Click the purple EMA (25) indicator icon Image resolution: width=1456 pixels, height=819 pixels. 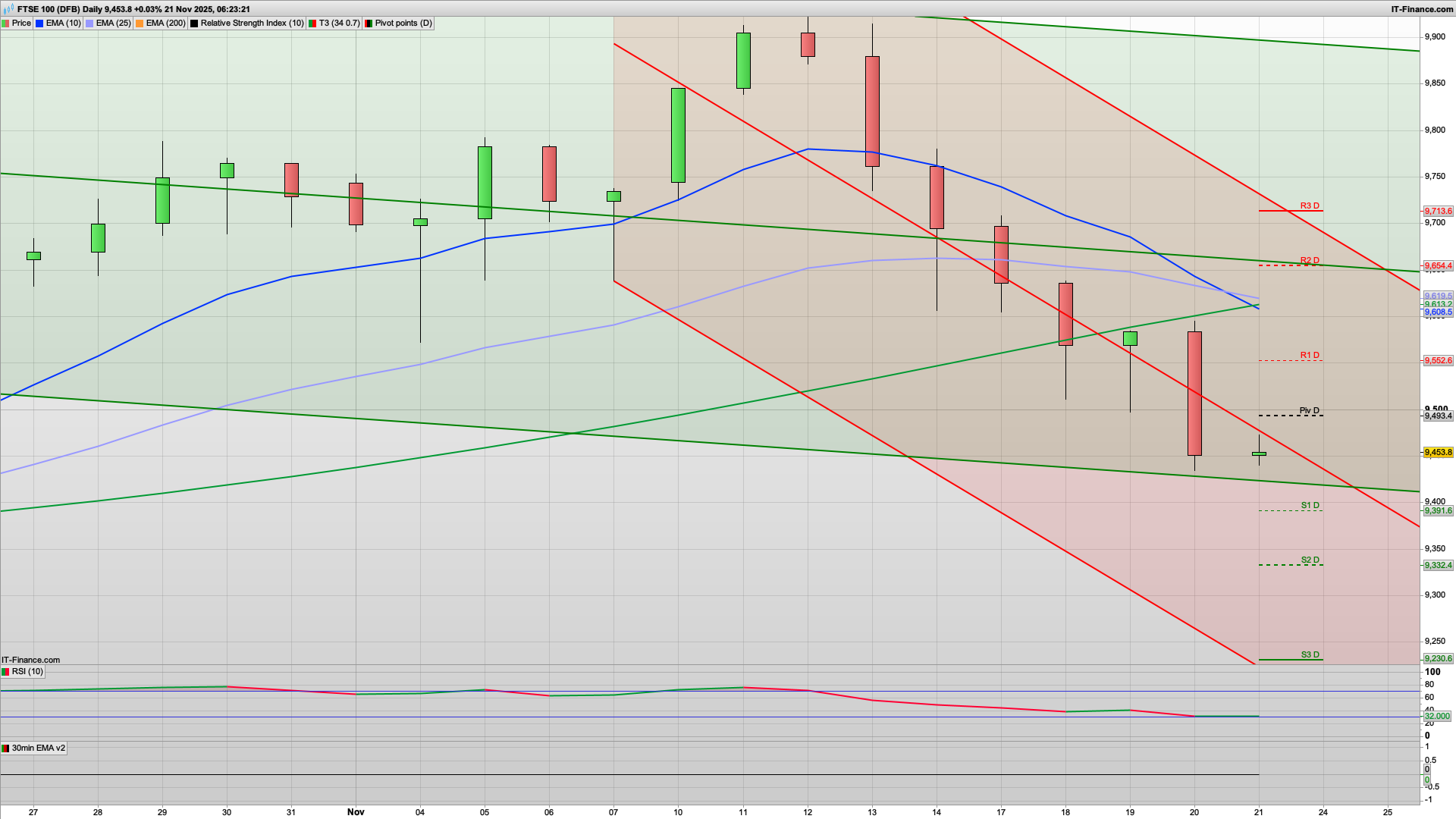tap(89, 23)
